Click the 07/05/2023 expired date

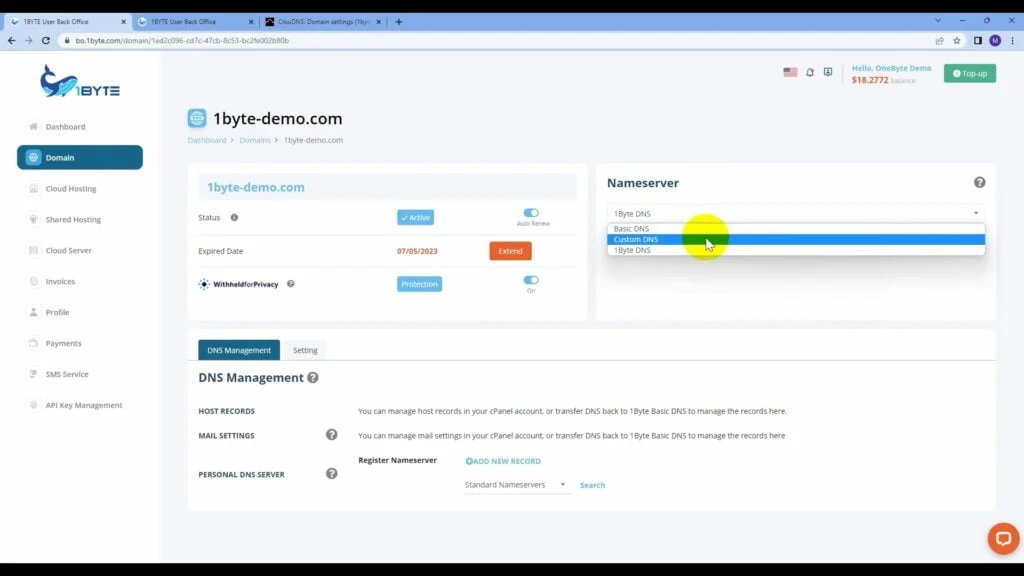[417, 251]
